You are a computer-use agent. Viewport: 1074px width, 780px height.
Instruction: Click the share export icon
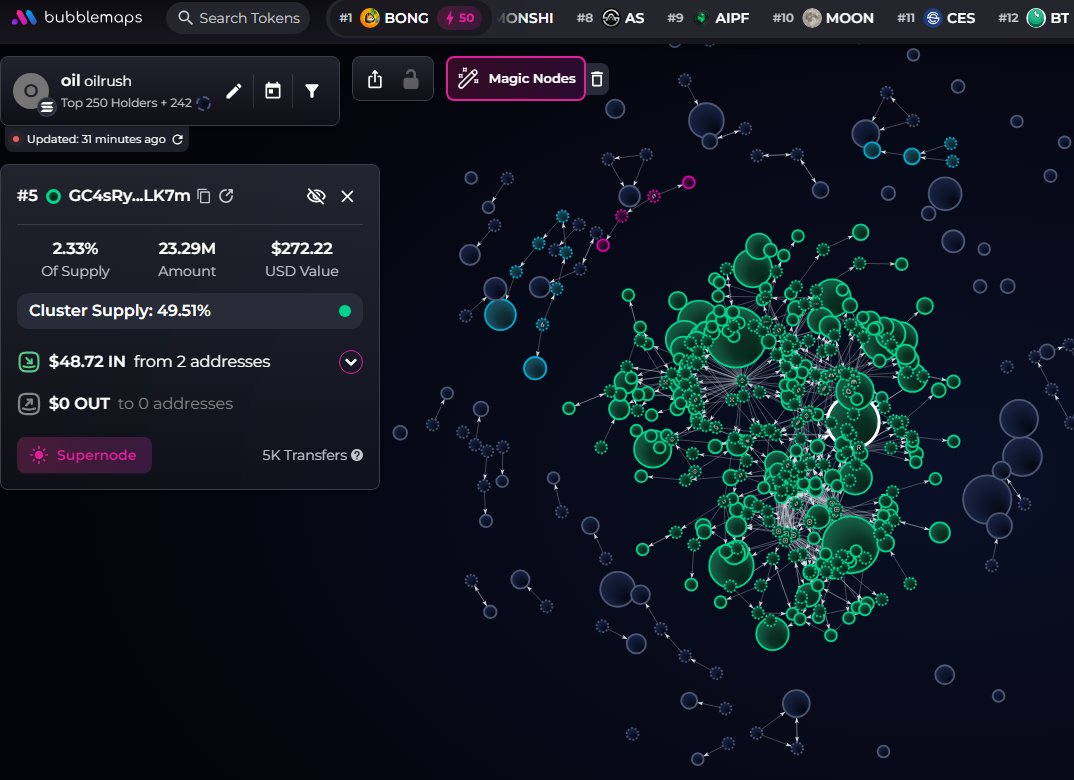(x=375, y=79)
